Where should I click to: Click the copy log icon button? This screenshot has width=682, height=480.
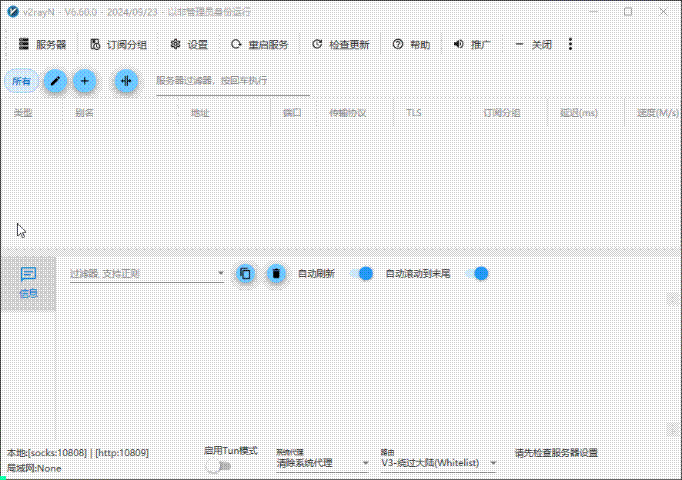[x=245, y=273]
